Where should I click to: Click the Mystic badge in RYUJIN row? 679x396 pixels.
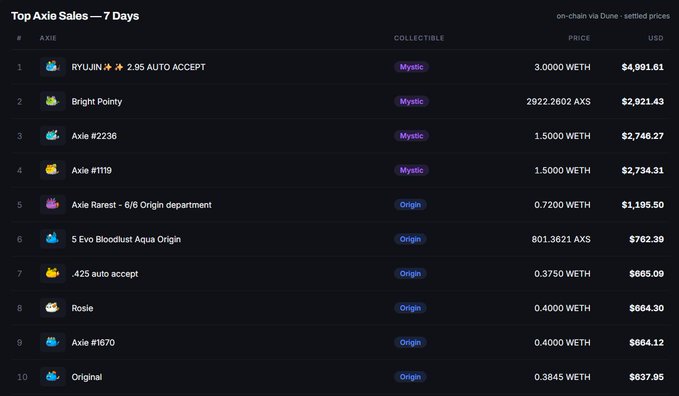tap(411, 67)
